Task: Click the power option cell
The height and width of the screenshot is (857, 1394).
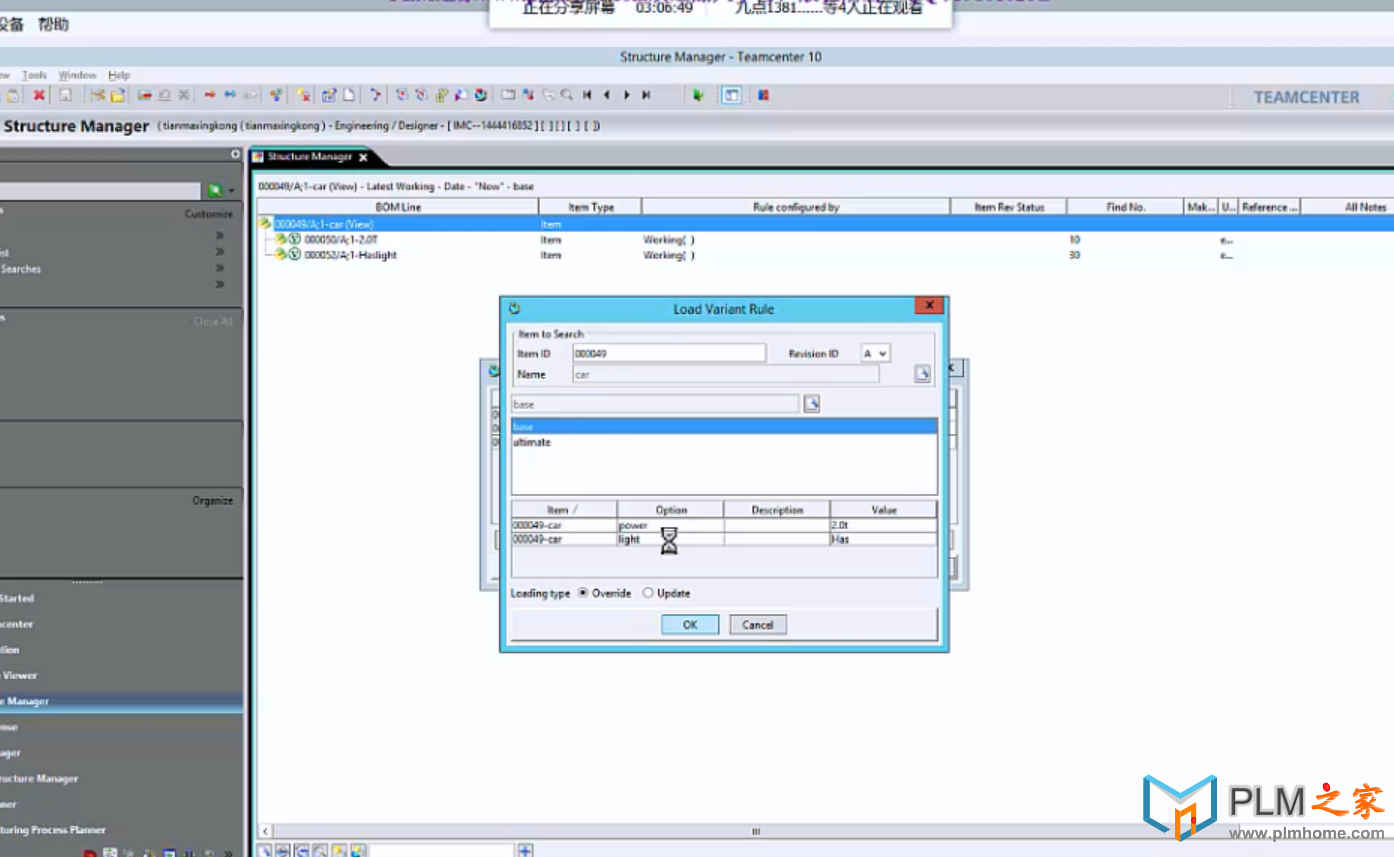Action: pos(670,525)
